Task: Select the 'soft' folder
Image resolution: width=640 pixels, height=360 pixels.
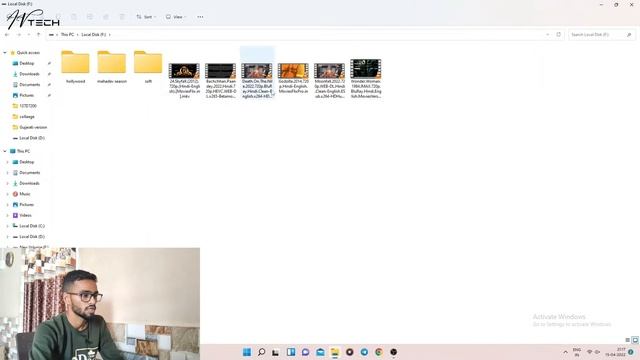Action: point(148,67)
